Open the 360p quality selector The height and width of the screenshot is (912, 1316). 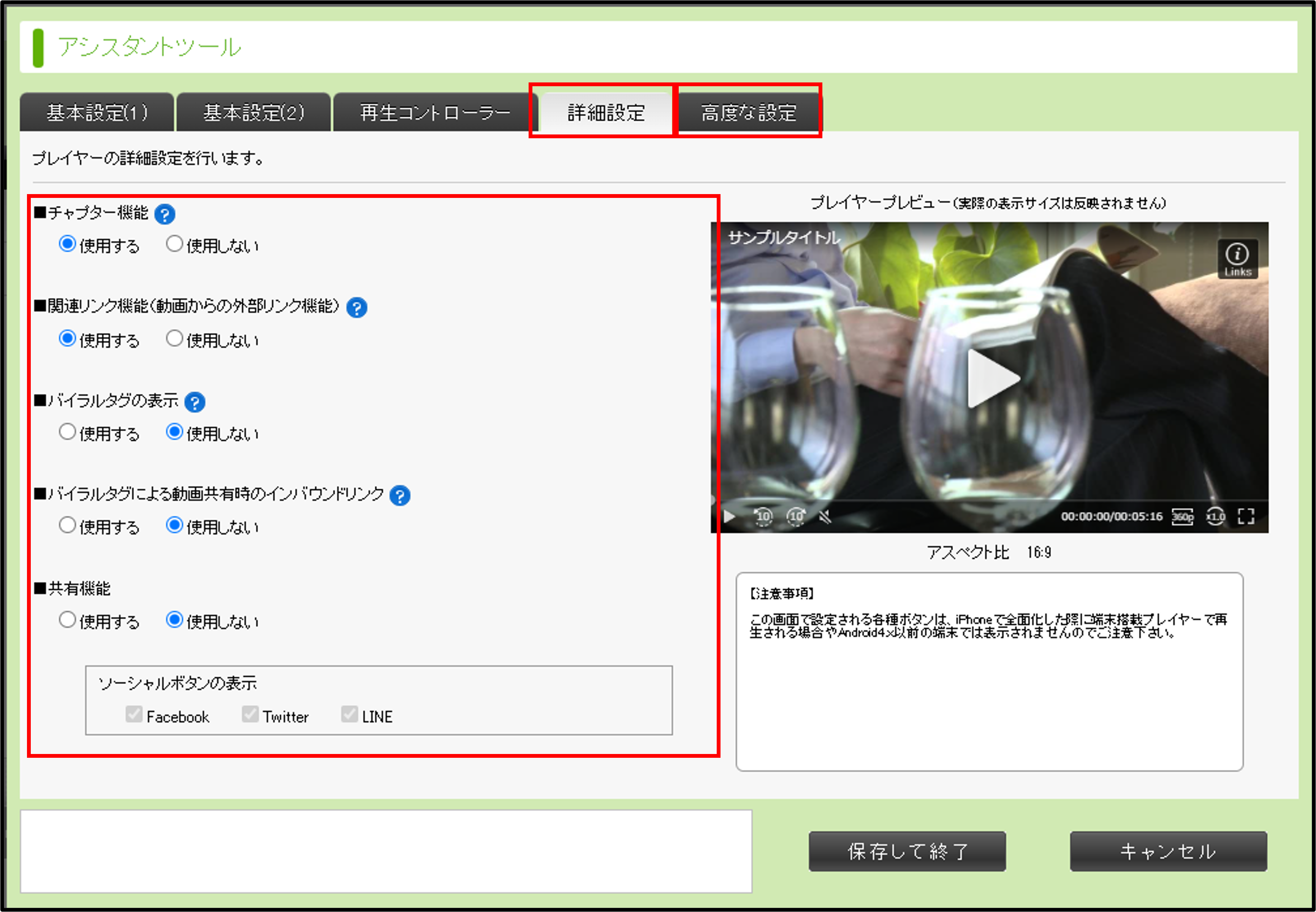click(x=1182, y=517)
